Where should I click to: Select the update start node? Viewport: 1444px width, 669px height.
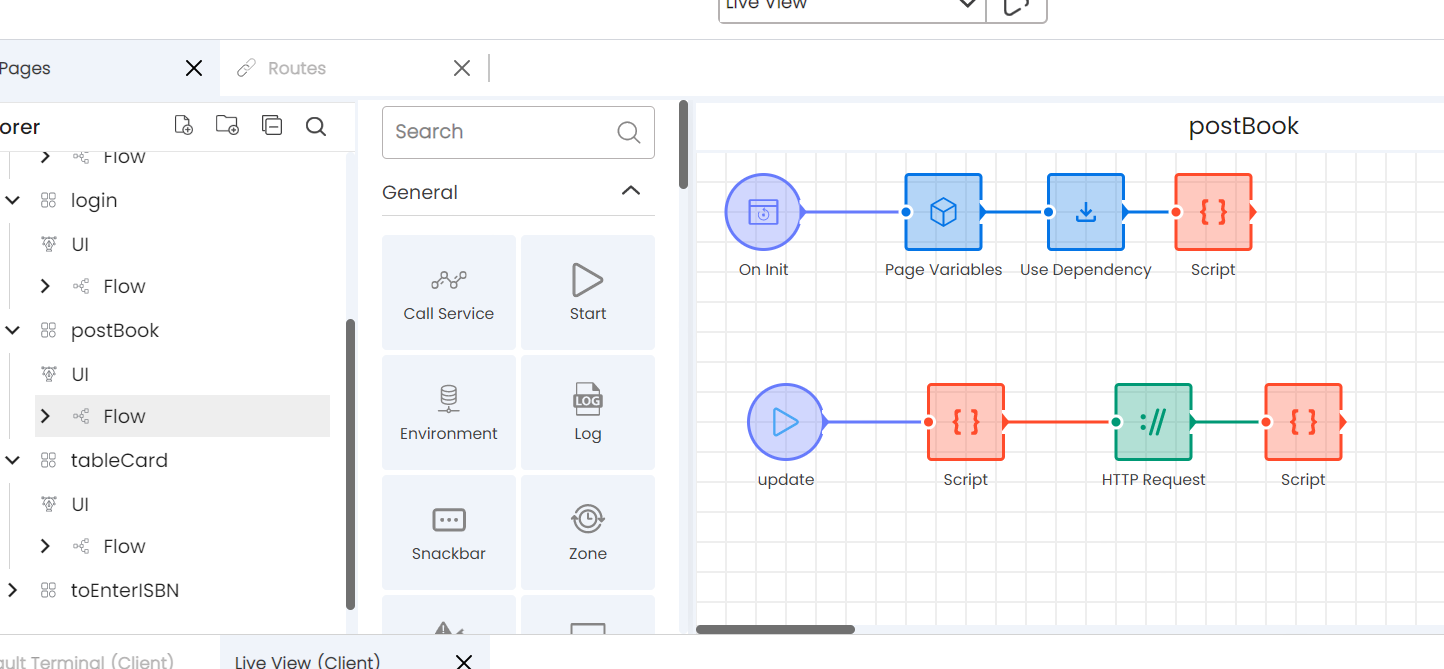[x=785, y=422]
